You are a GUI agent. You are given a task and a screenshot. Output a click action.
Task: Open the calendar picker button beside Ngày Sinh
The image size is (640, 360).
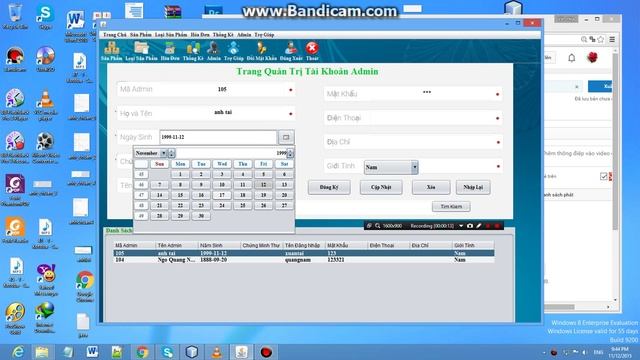[x=286, y=137]
